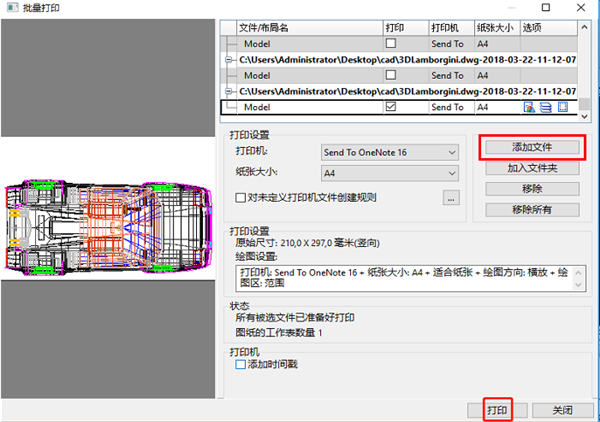The height and width of the screenshot is (422, 600).
Task: Click the 移除 button
Action: pyautogui.click(x=532, y=189)
